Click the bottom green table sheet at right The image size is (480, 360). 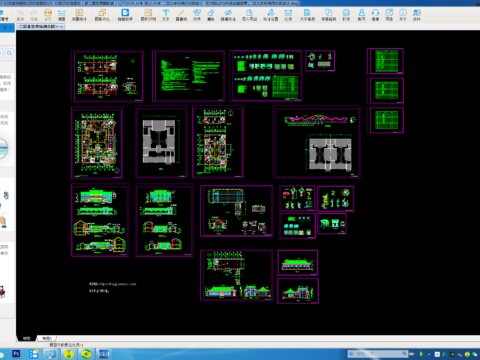(x=386, y=120)
